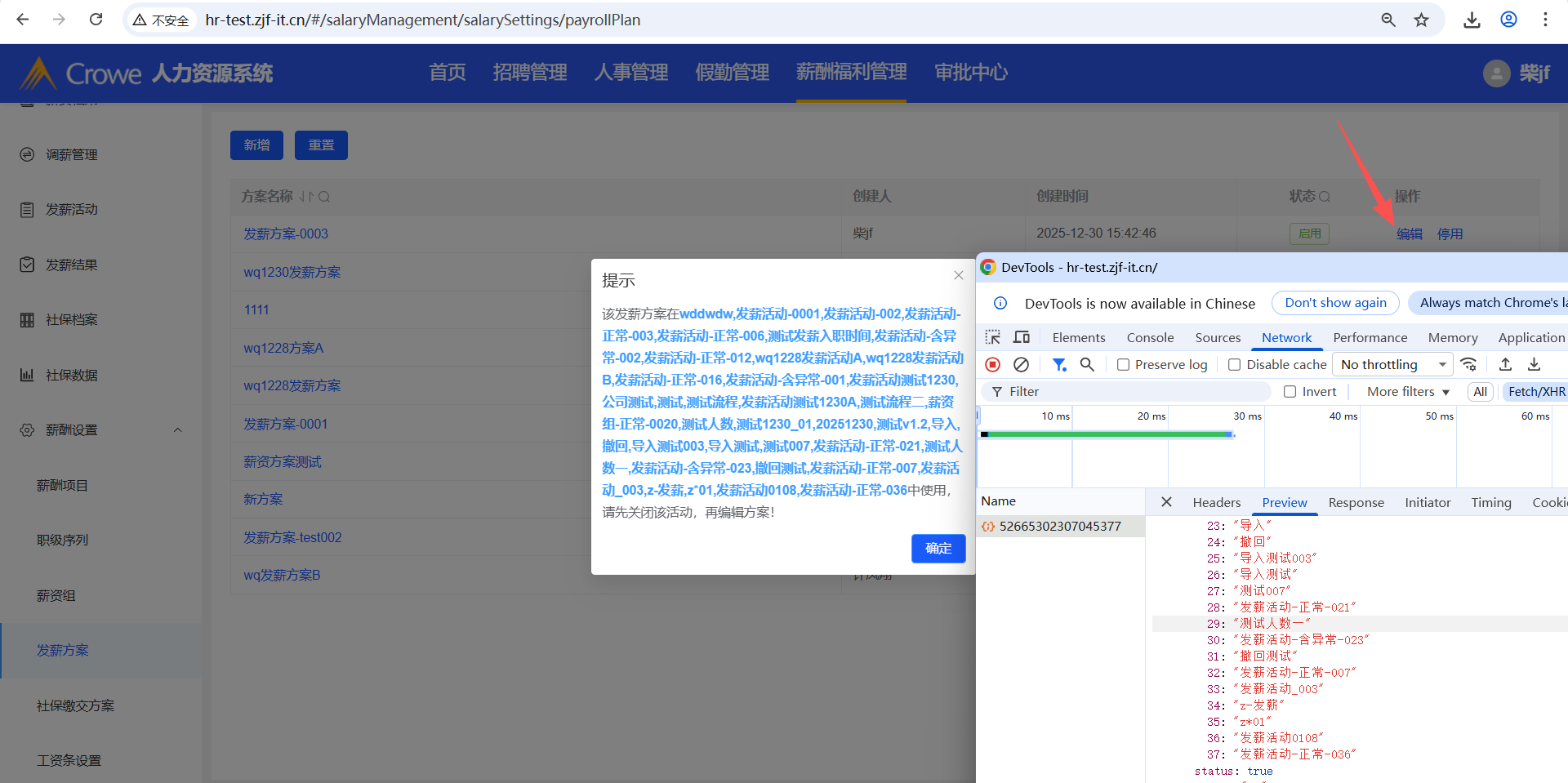Image resolution: width=1568 pixels, height=783 pixels.
Task: Open the wq1230发薪方案 link
Action: pos(292,273)
